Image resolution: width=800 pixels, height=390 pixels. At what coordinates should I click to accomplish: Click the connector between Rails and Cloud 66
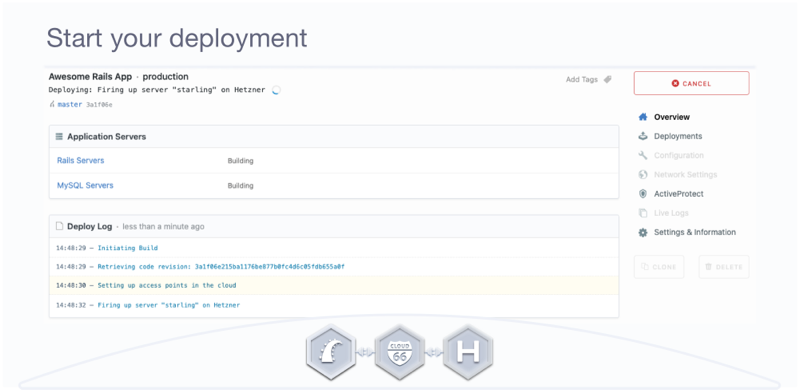(x=365, y=352)
